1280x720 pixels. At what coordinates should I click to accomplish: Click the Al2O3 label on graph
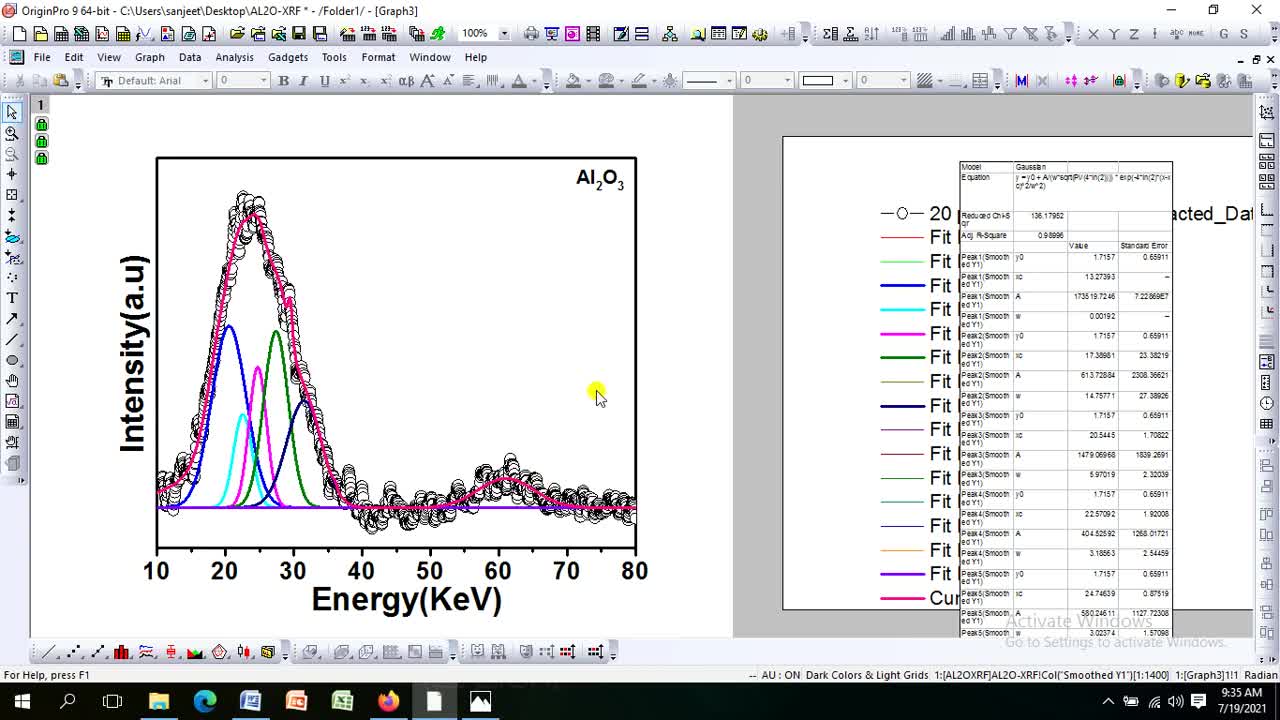[600, 179]
